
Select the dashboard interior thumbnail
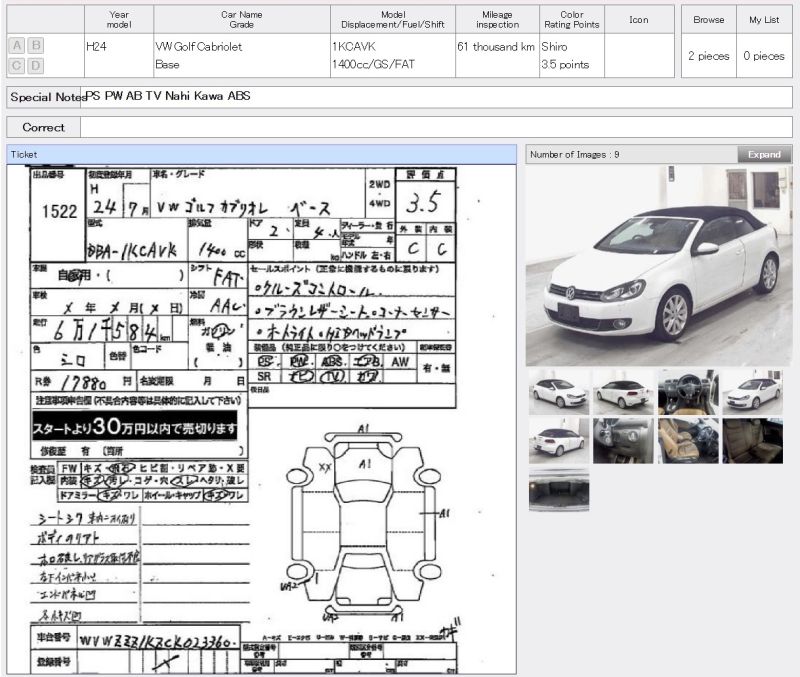pyautogui.click(x=688, y=392)
